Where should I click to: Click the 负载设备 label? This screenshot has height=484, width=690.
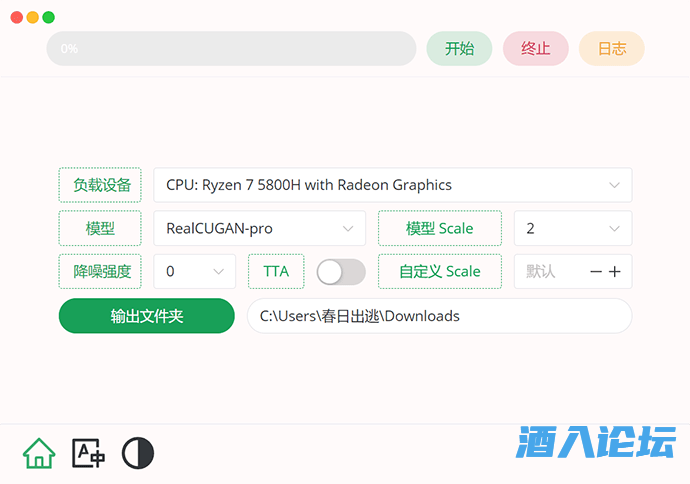[x=101, y=185]
